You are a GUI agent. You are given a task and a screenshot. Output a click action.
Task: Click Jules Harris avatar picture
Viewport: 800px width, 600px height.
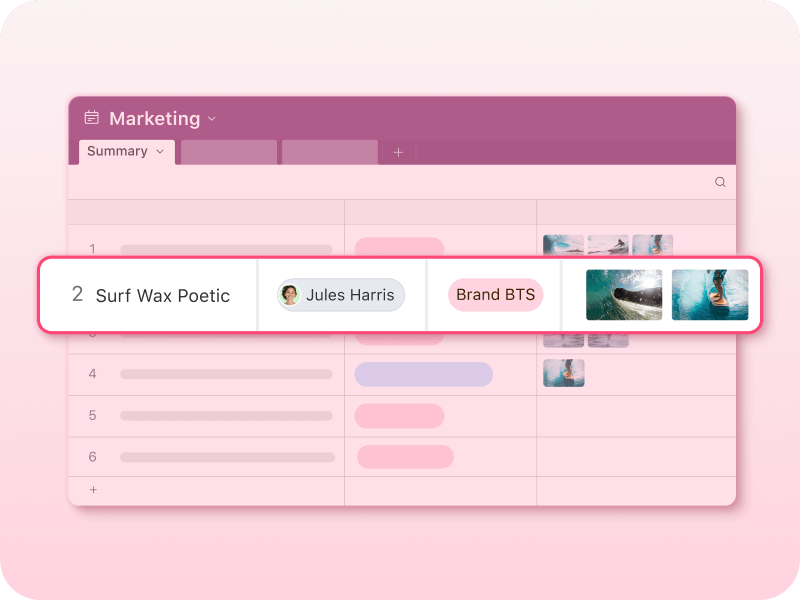pos(290,295)
